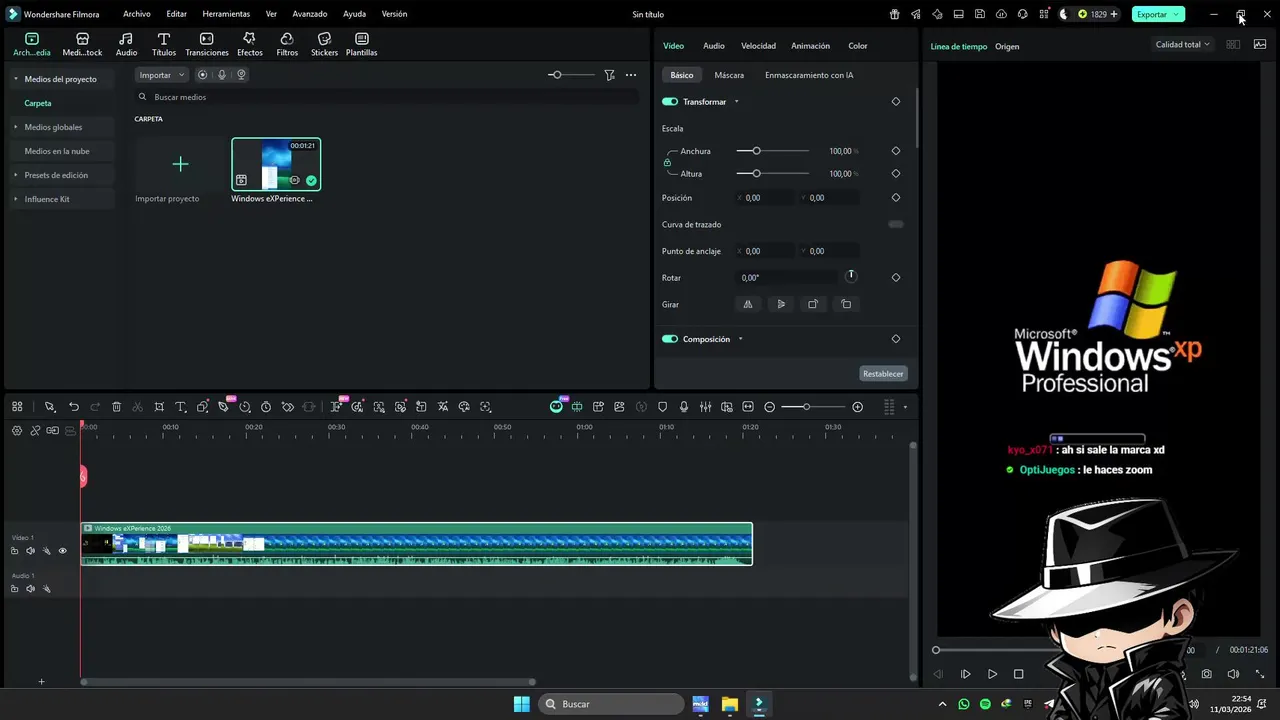
Task: Select the crop tool in timeline toolbar
Action: click(x=159, y=407)
